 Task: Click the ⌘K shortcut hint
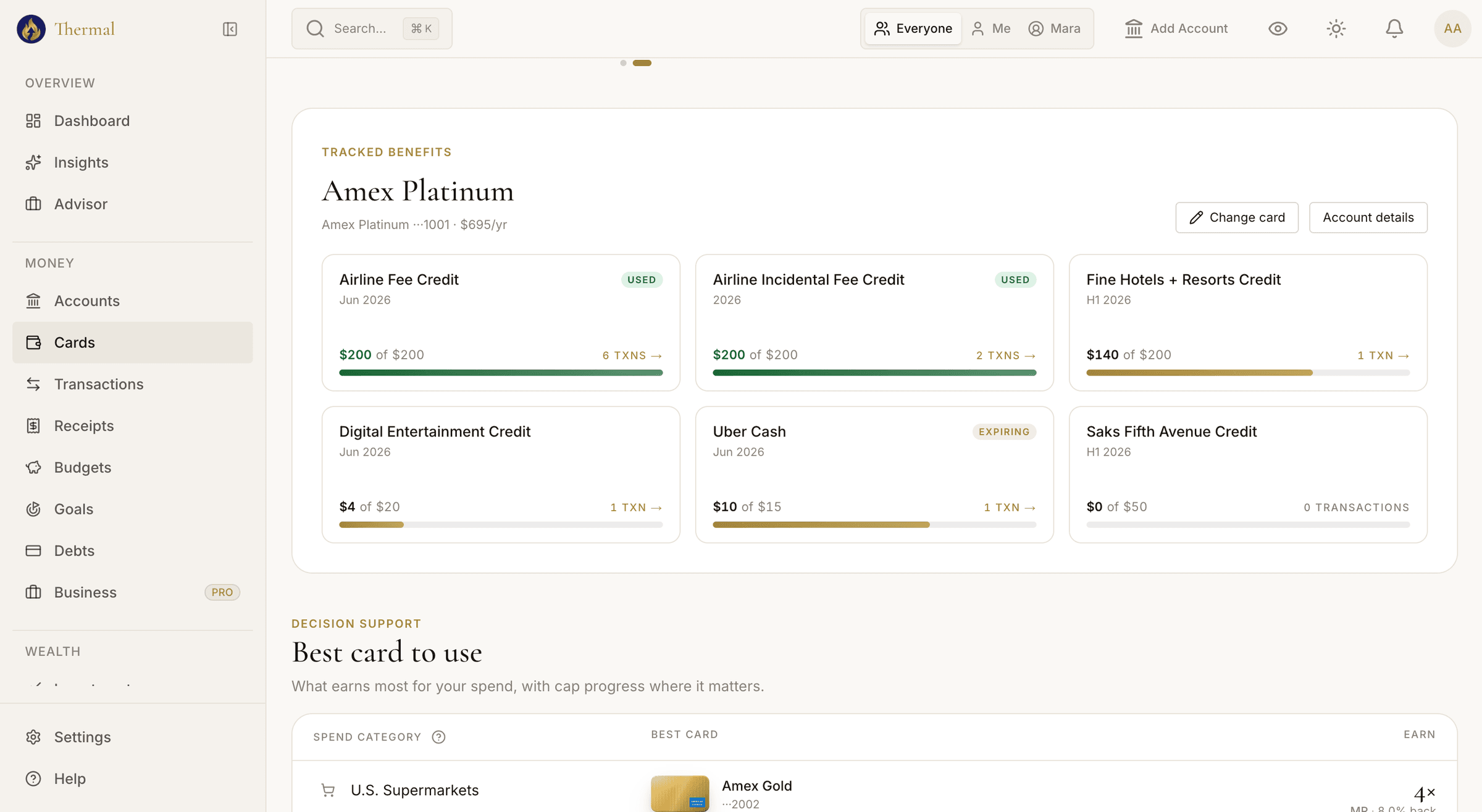421,28
